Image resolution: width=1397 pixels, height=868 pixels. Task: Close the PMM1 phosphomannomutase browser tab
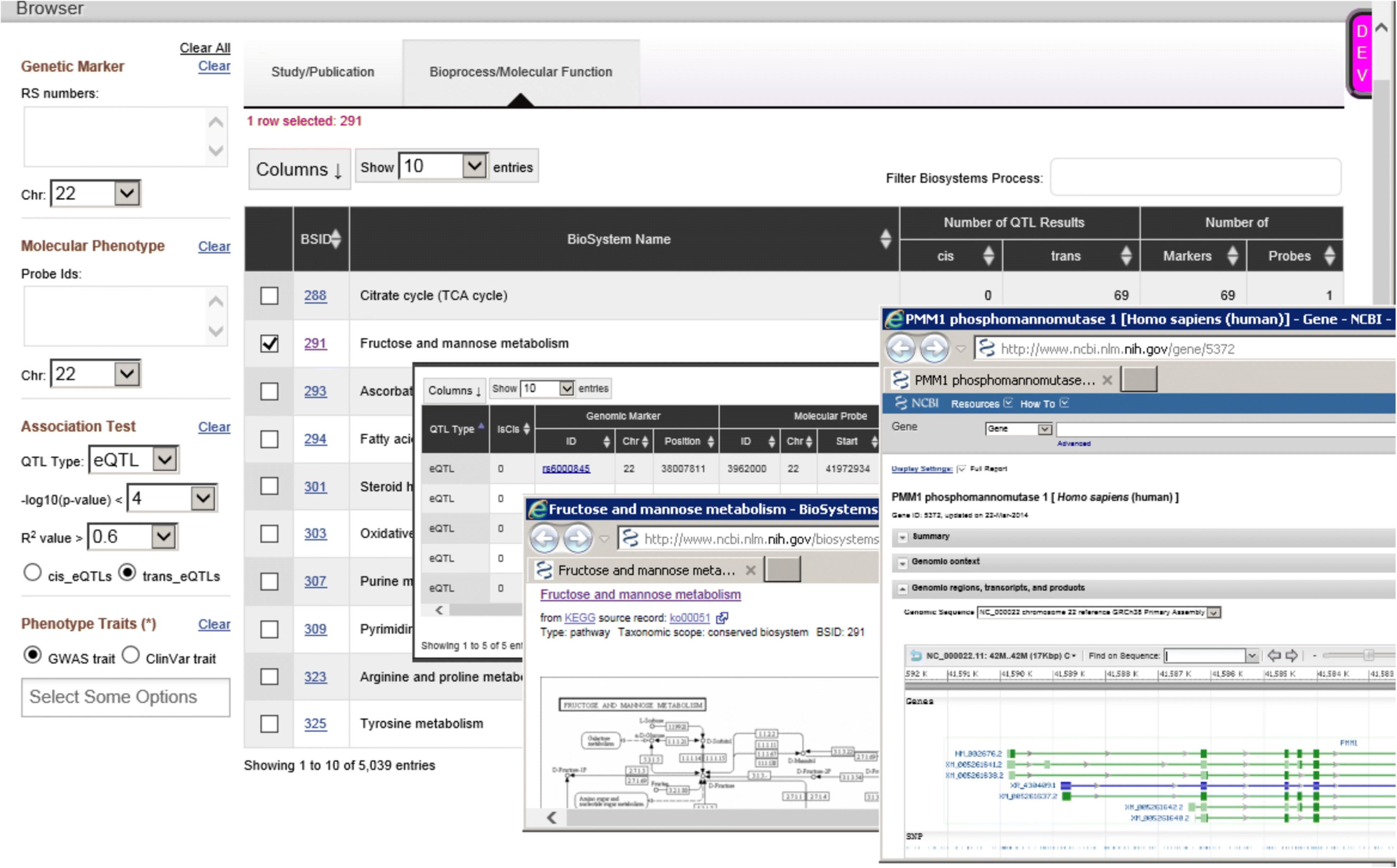coord(1108,380)
